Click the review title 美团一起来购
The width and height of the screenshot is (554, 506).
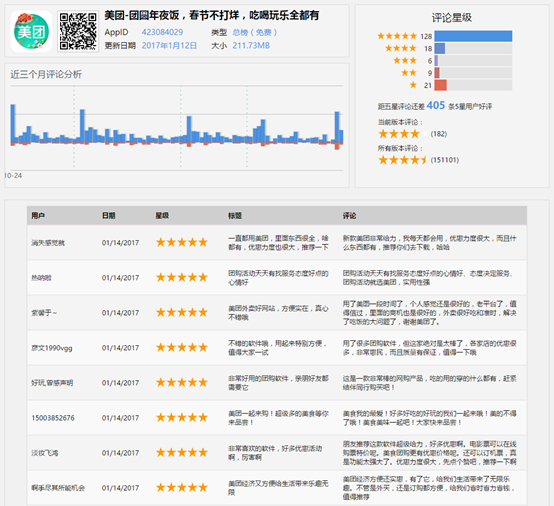click(278, 418)
